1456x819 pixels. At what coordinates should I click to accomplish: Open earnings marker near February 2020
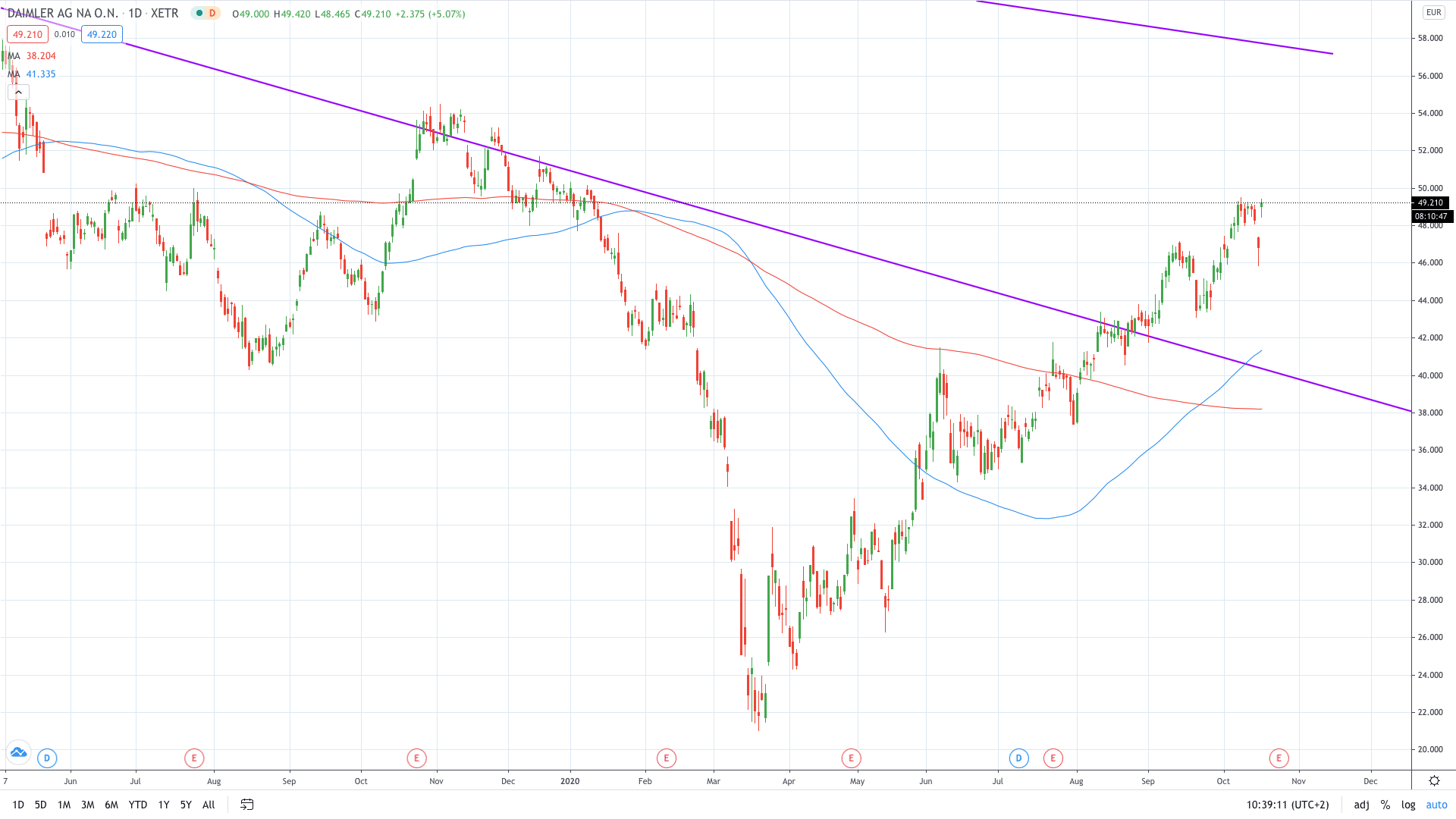tap(667, 758)
